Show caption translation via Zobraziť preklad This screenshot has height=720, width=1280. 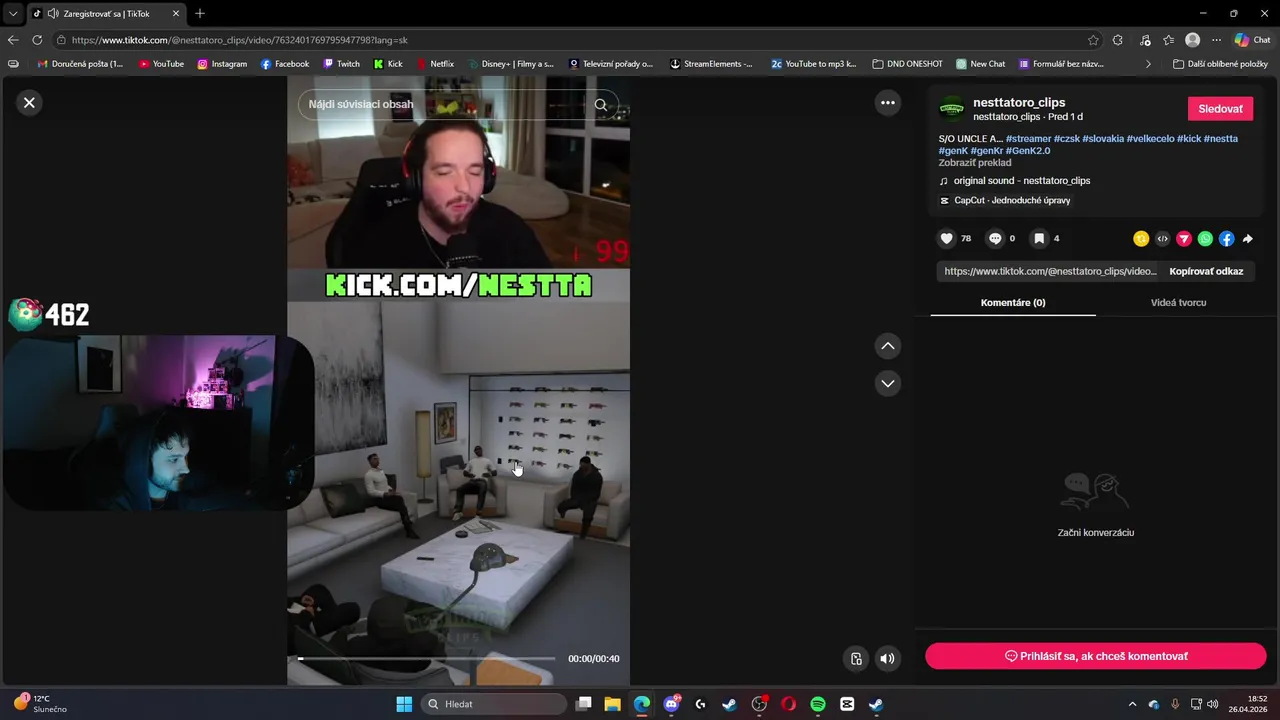(975, 163)
